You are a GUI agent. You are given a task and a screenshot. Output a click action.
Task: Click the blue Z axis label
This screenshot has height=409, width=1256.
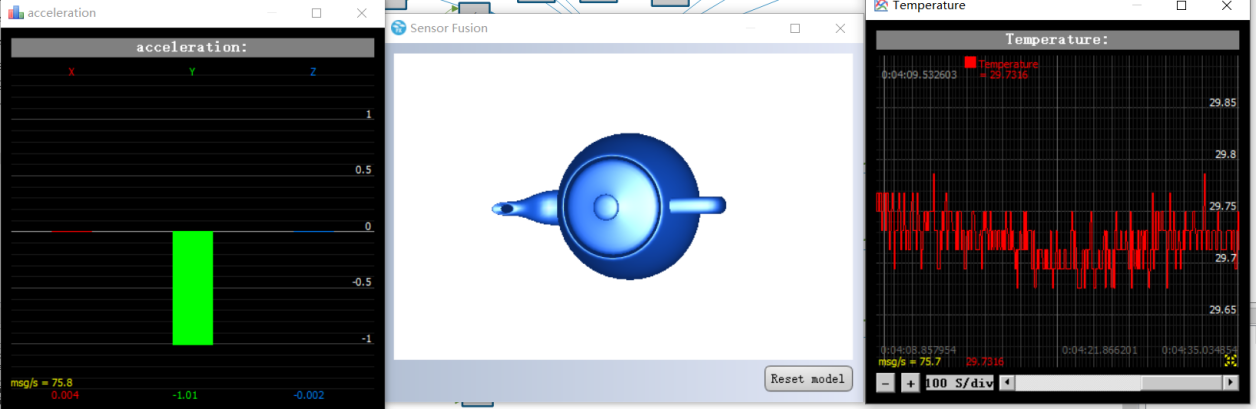pos(313,72)
